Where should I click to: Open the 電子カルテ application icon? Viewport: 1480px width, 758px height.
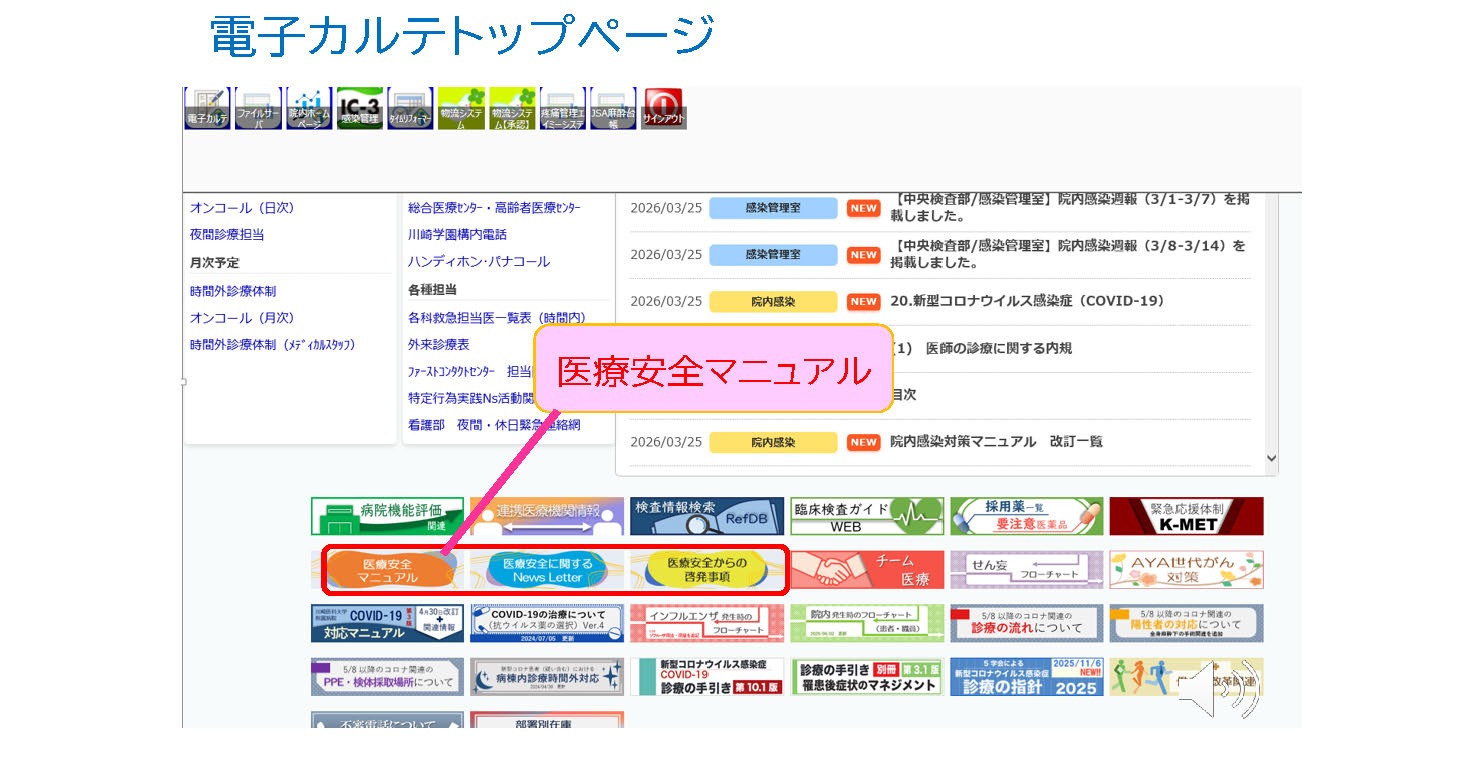[207, 108]
